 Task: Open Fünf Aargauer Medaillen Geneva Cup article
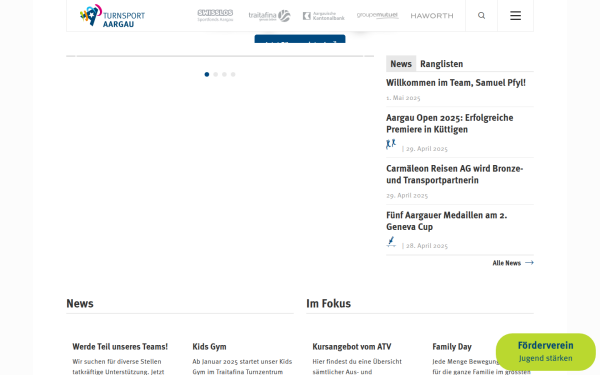(447, 221)
